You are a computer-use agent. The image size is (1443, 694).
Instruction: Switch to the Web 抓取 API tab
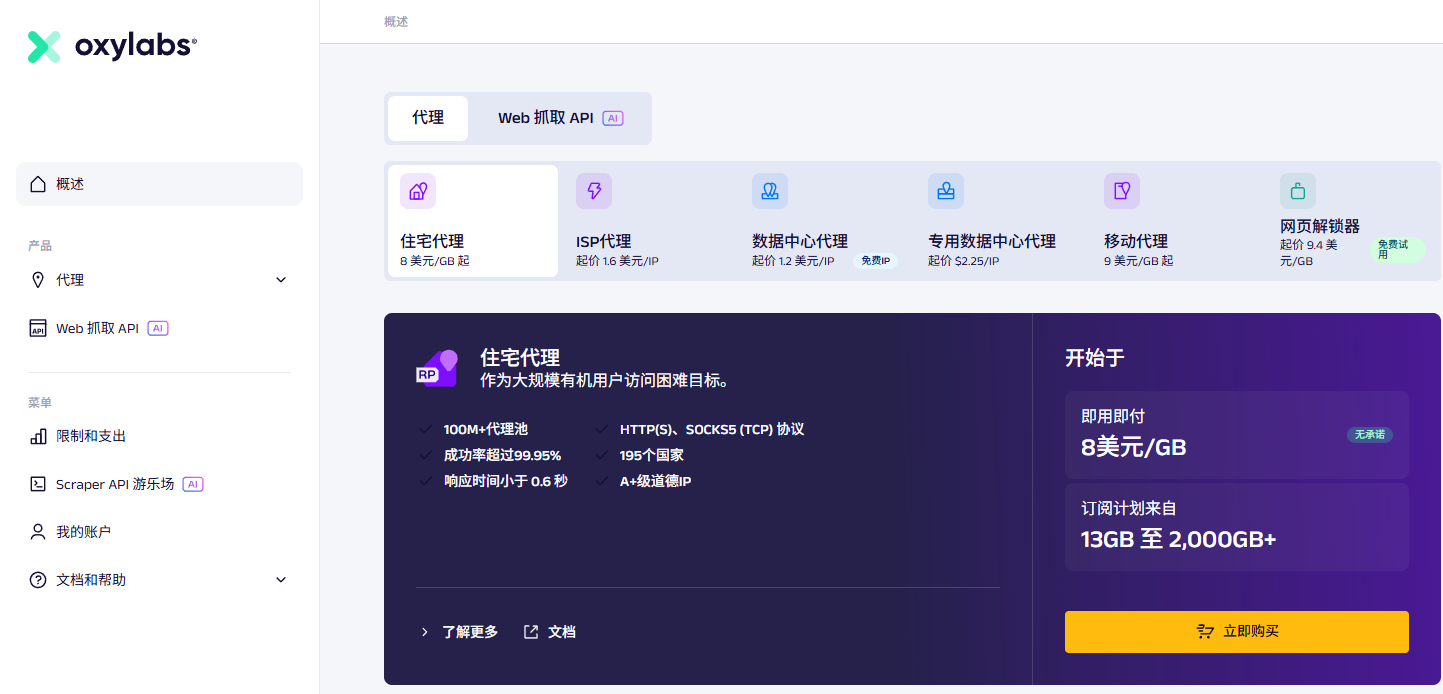coord(560,118)
